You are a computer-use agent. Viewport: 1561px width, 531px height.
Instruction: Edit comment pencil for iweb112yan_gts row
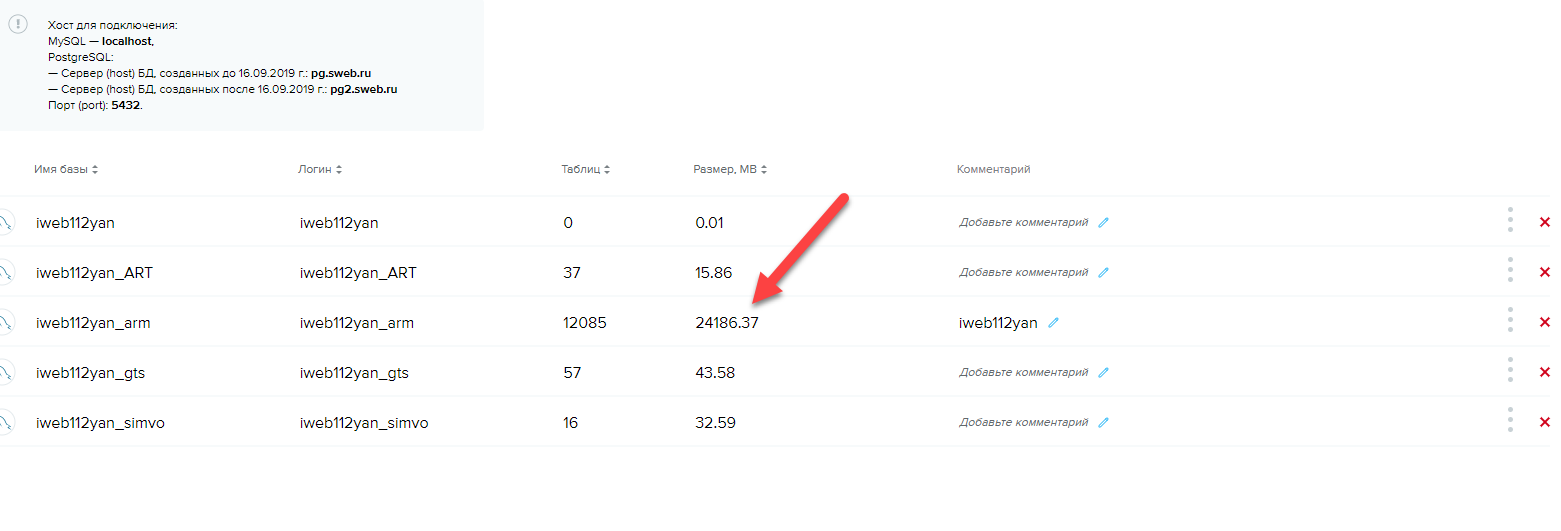(1103, 372)
